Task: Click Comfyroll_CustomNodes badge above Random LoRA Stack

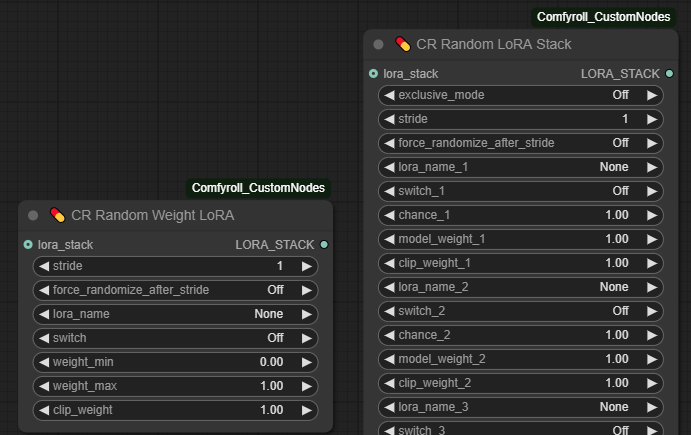Action: pyautogui.click(x=604, y=17)
